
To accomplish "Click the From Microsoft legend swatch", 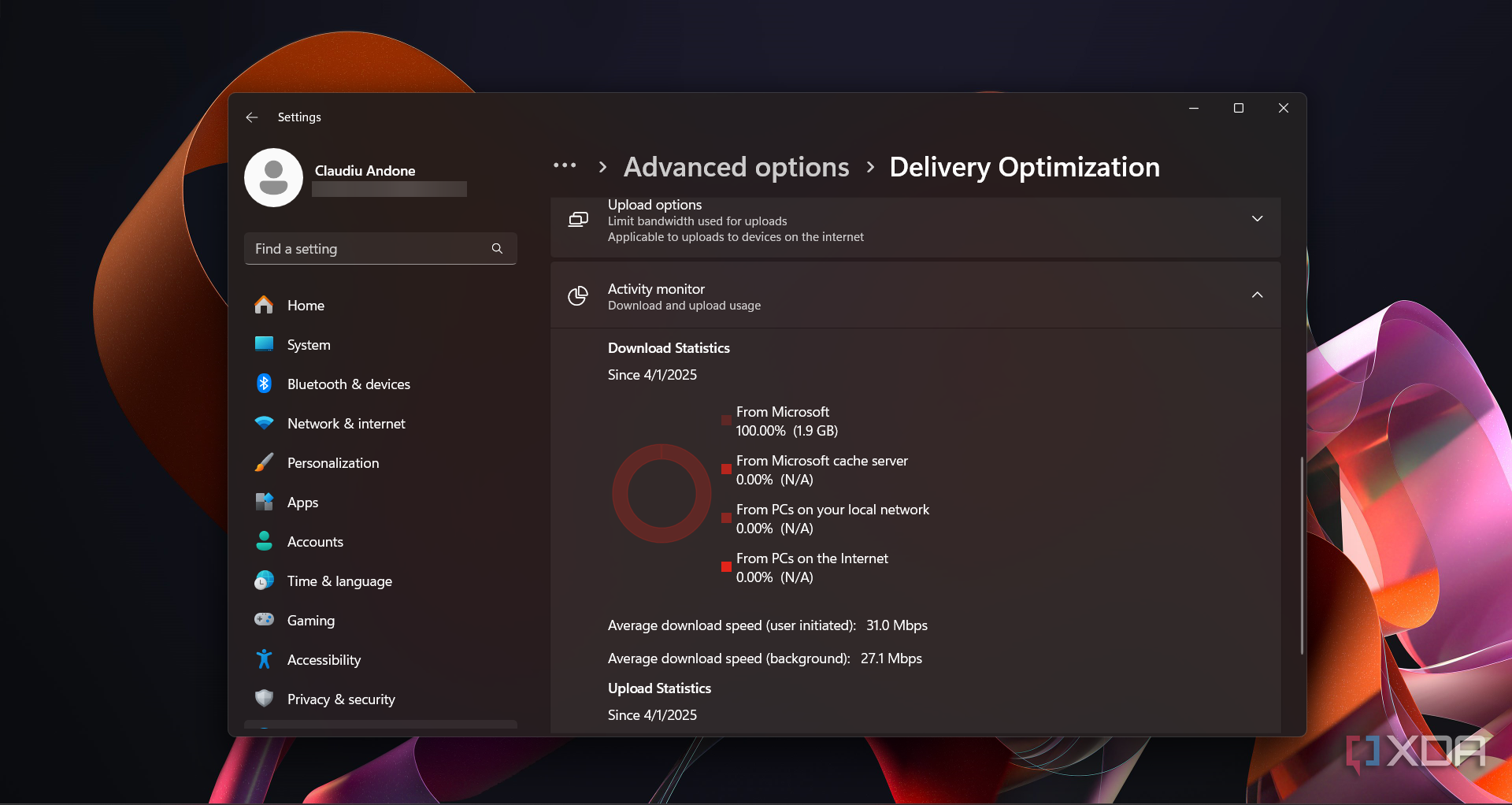I will coord(726,421).
